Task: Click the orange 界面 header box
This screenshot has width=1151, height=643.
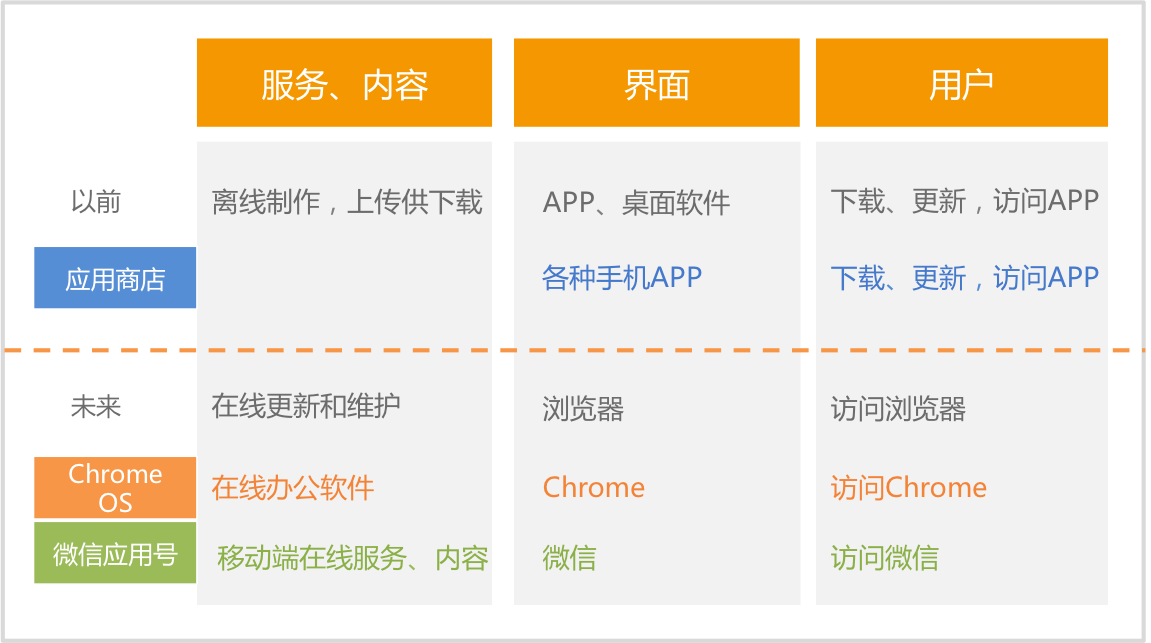Action: click(656, 83)
